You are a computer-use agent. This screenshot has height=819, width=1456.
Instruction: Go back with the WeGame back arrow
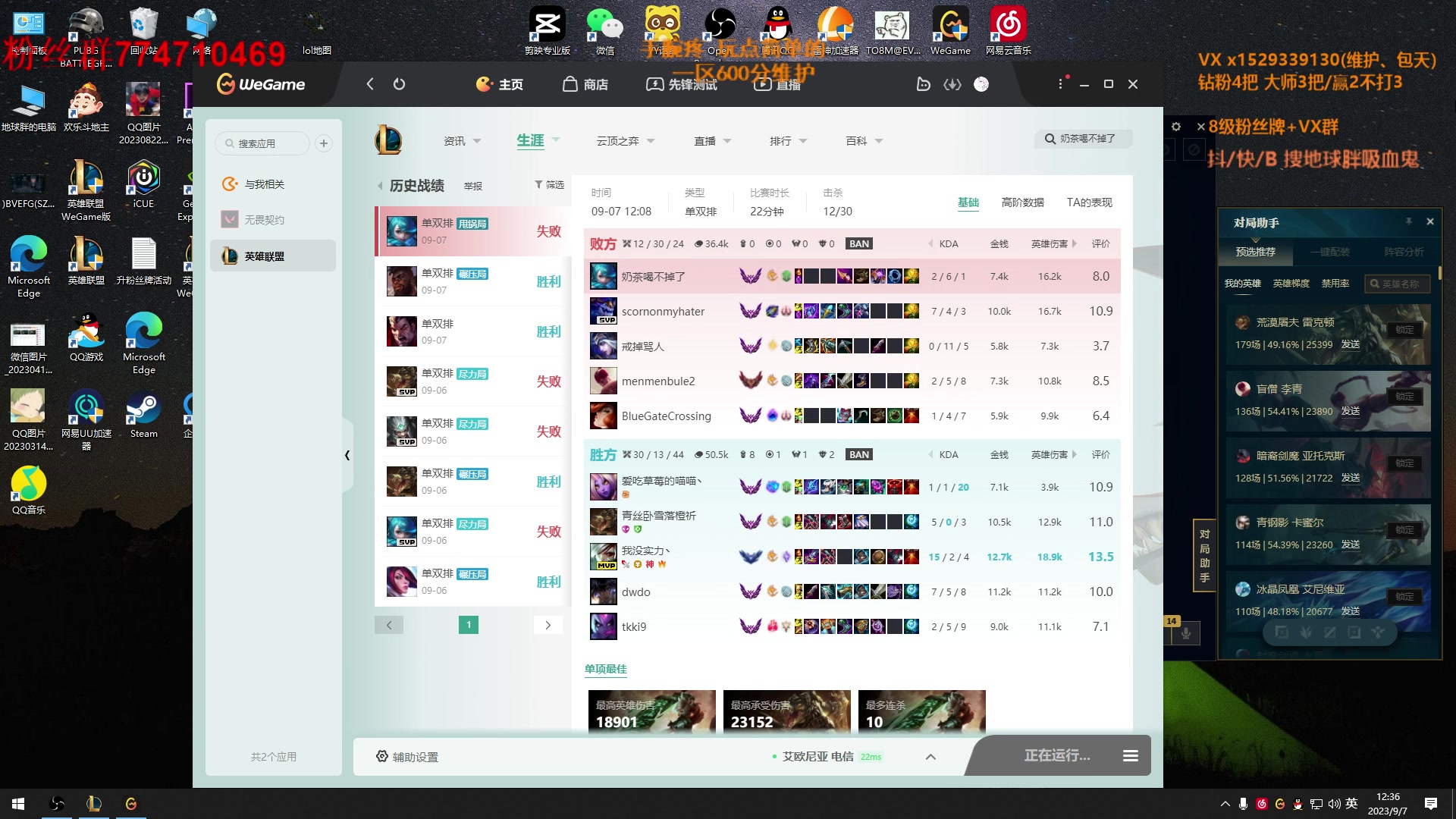370,84
